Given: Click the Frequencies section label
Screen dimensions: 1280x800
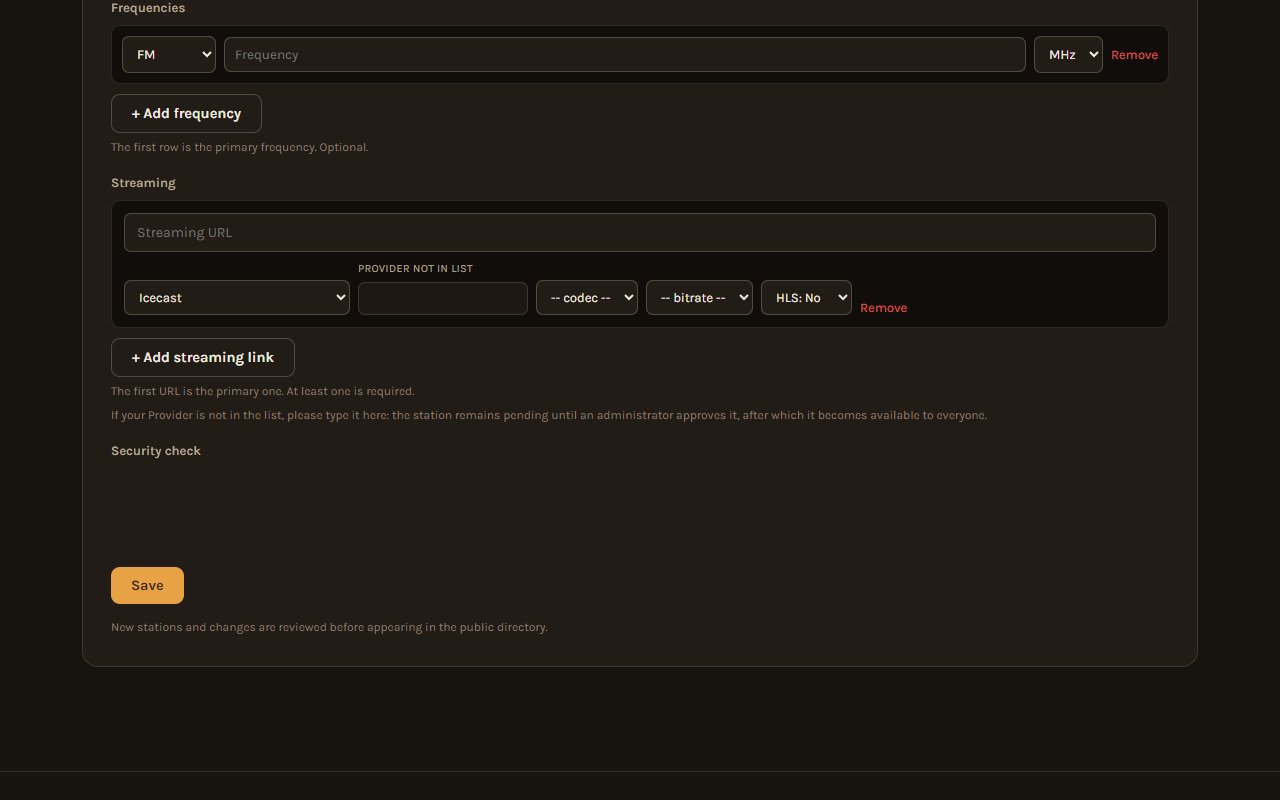Looking at the screenshot, I should tap(148, 8).
